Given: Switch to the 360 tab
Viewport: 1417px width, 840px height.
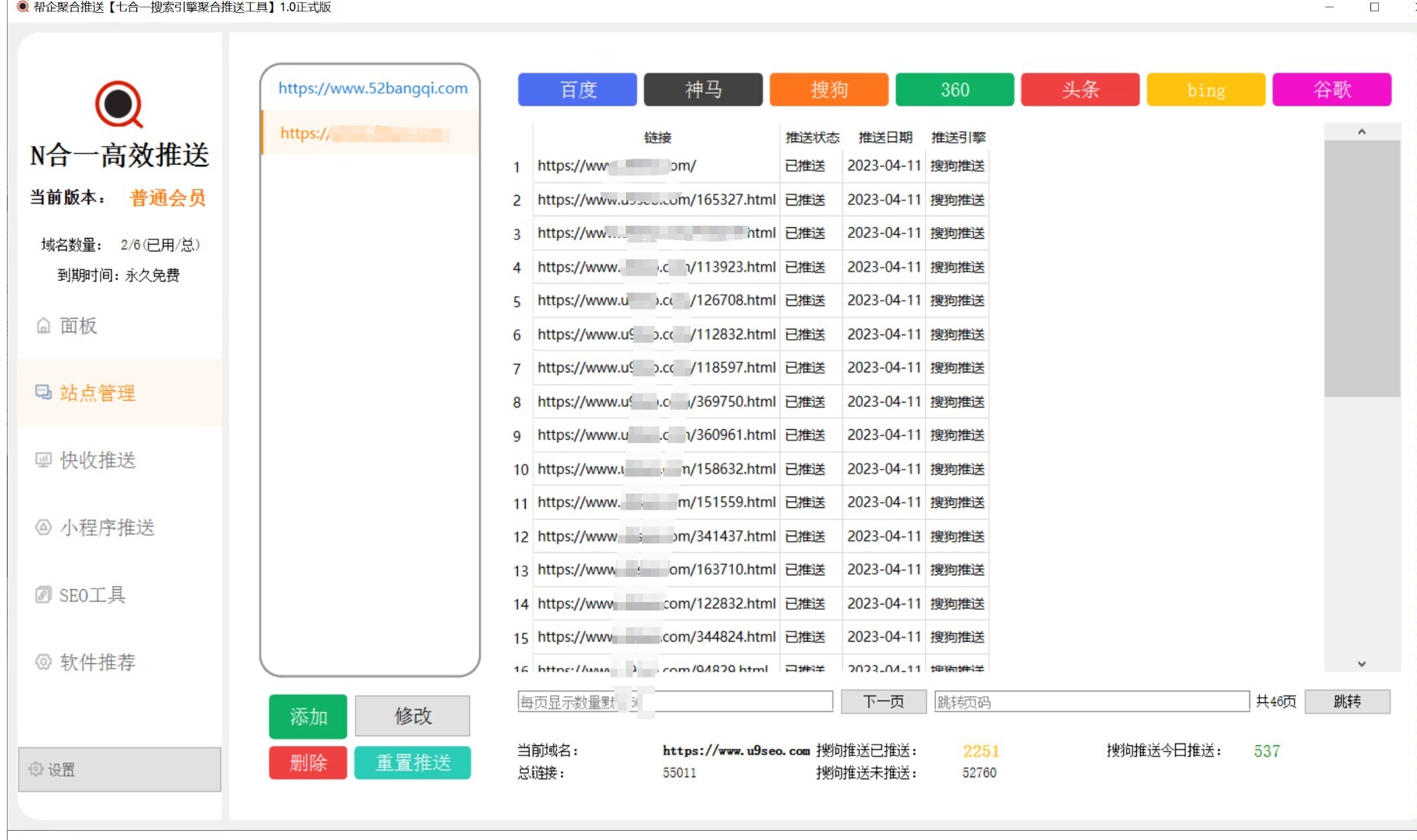Looking at the screenshot, I should point(954,90).
